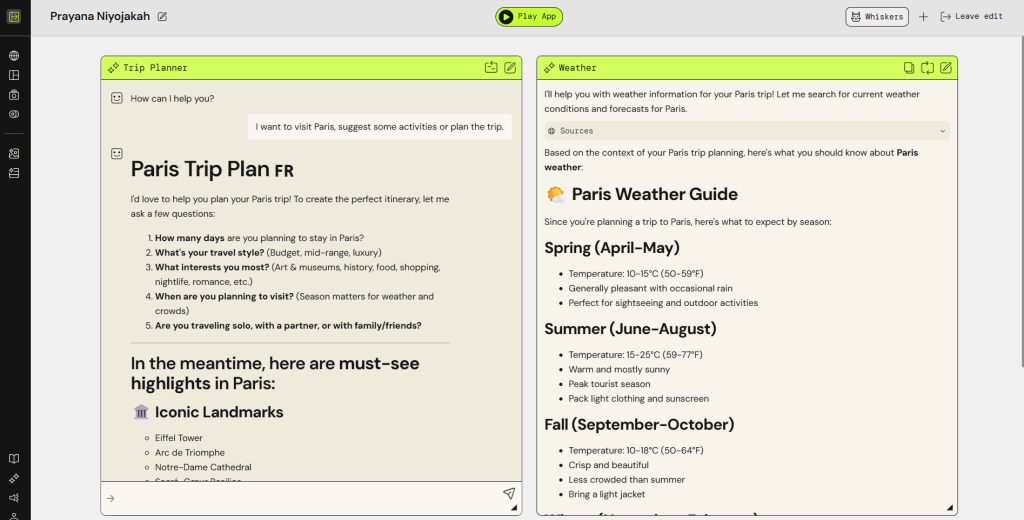The height and width of the screenshot is (520, 1024).
Task: Click the app logo at top left
Action: [14, 17]
